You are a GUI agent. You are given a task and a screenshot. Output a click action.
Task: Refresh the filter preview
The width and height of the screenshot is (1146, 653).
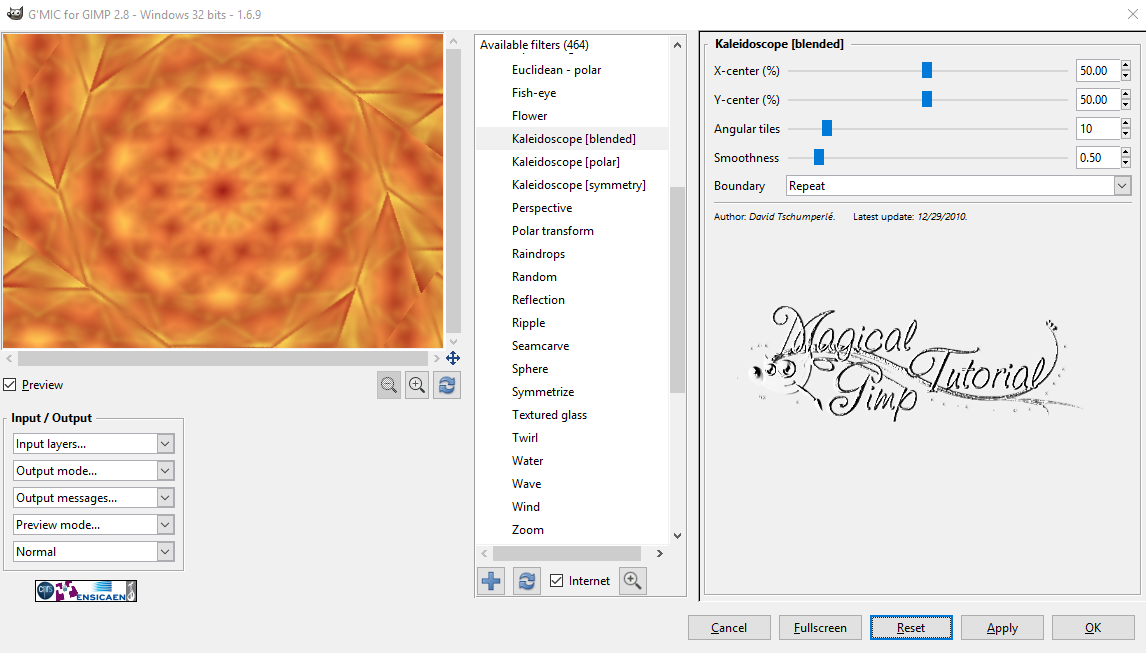446,385
